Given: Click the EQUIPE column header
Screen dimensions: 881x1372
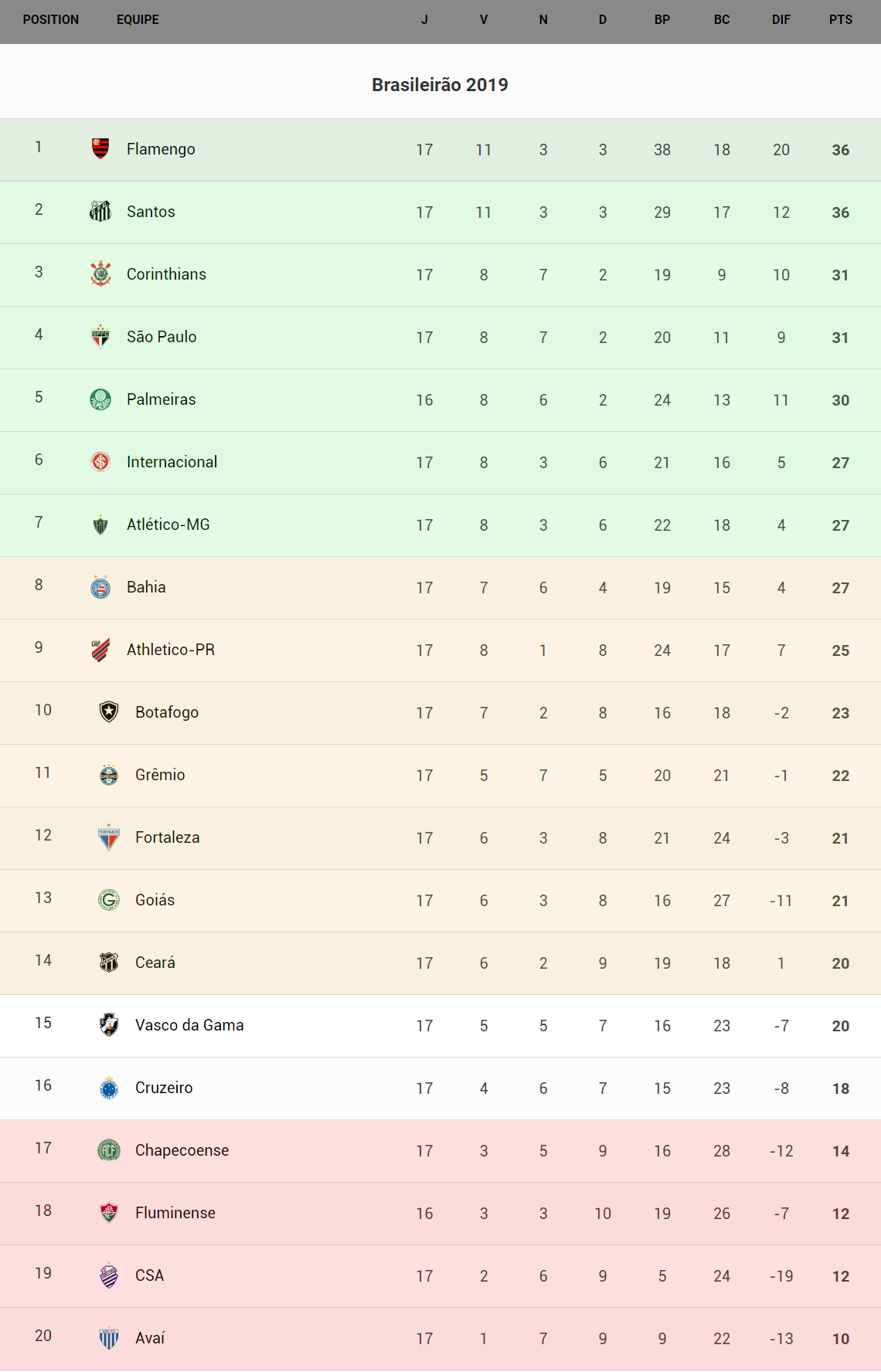Looking at the screenshot, I should coord(138,20).
